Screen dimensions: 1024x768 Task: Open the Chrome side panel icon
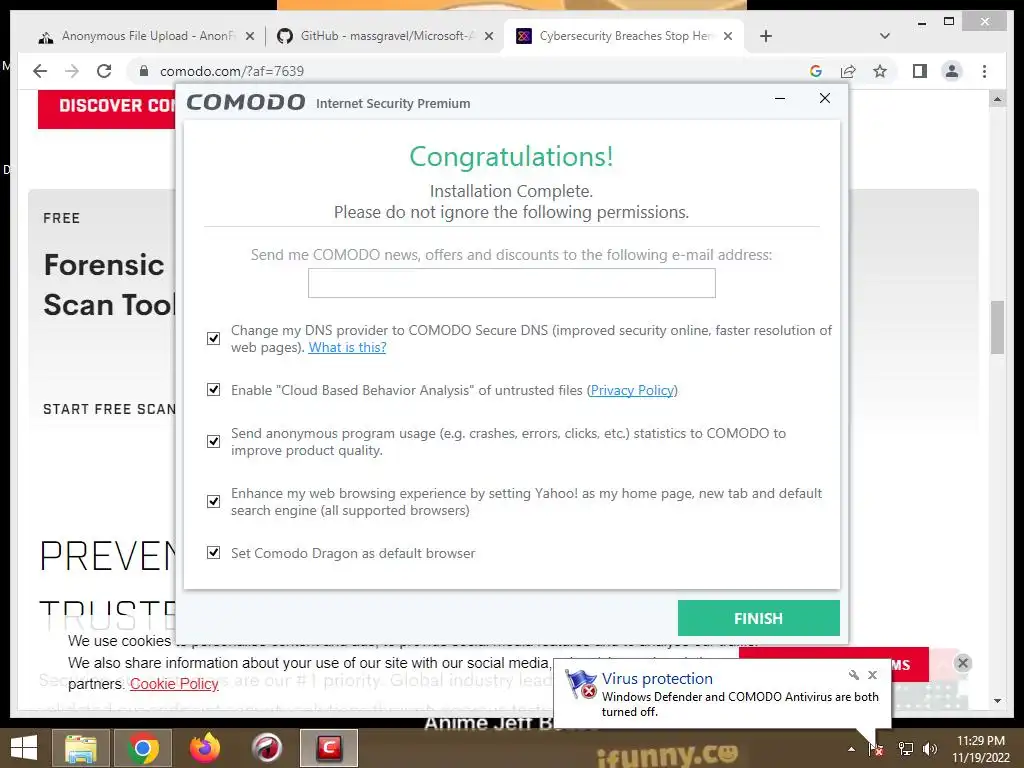(920, 71)
